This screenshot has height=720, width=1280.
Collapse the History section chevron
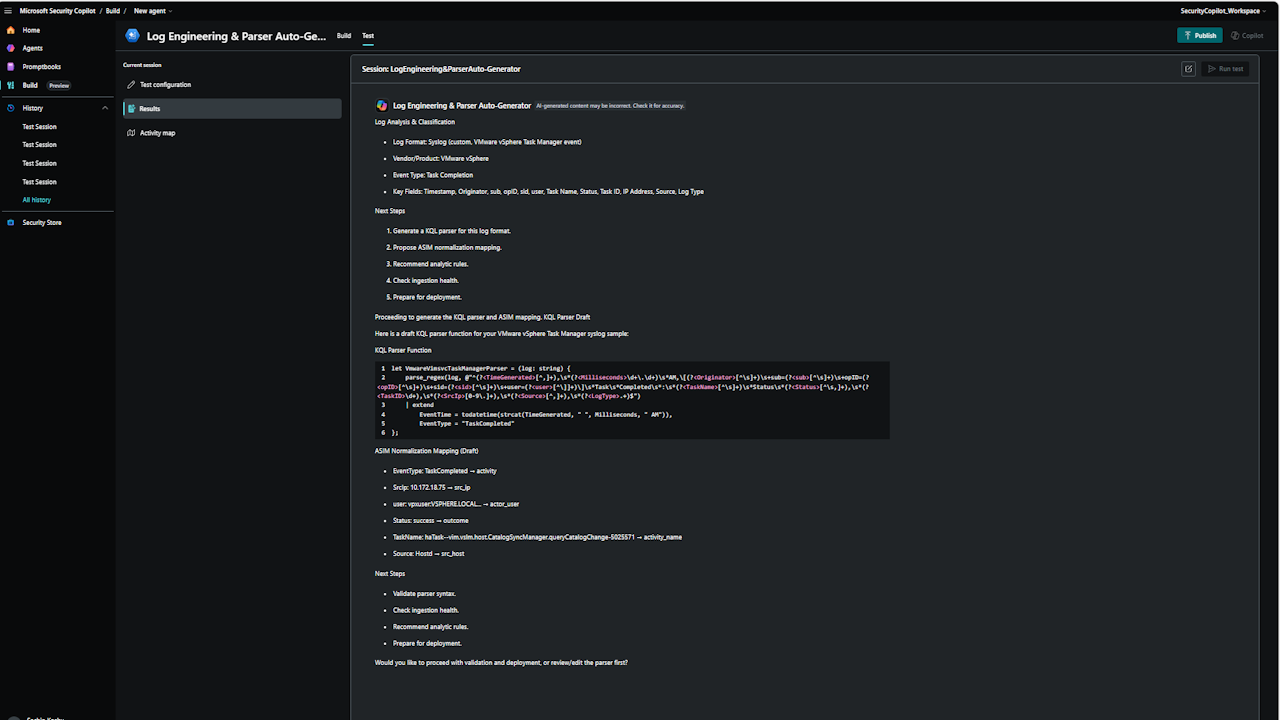coord(105,108)
